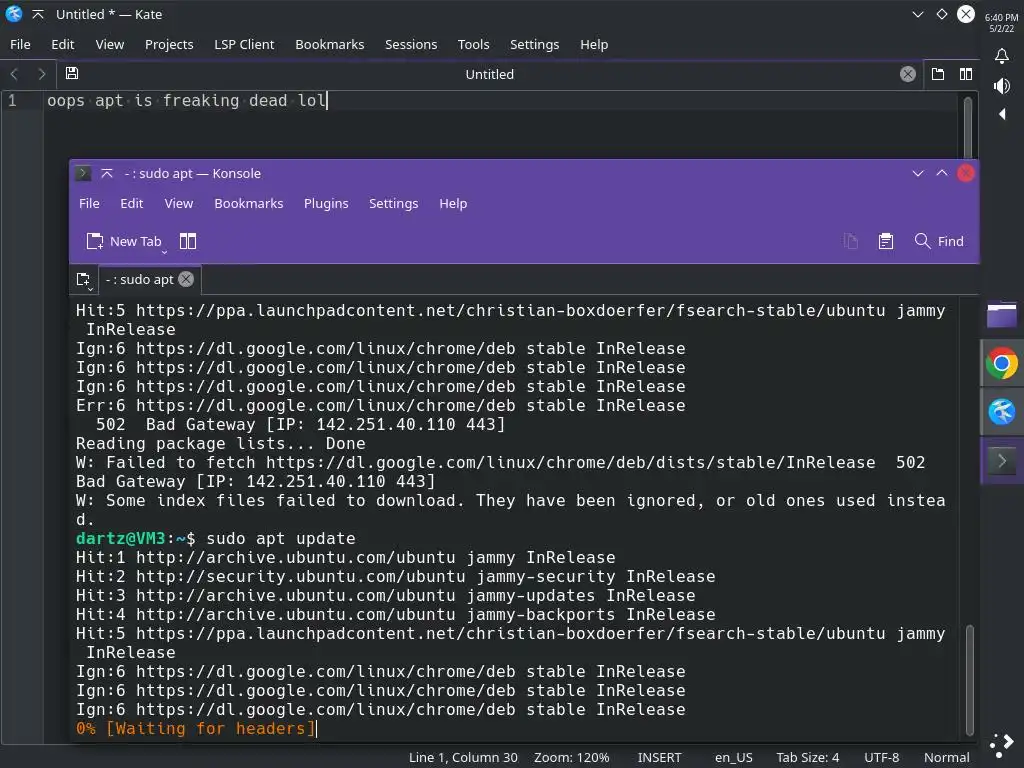
Task: Maximize the Konsole window
Action: 942,173
